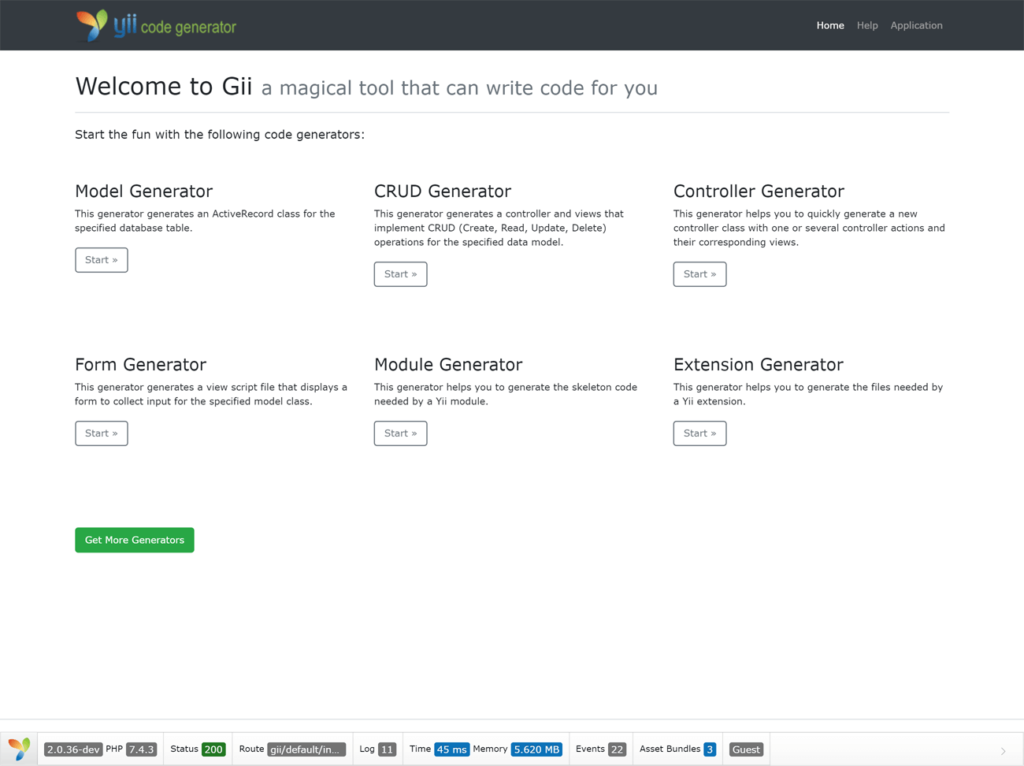This screenshot has height=766, width=1024.
Task: Click the Get More Generators button
Action: point(135,540)
